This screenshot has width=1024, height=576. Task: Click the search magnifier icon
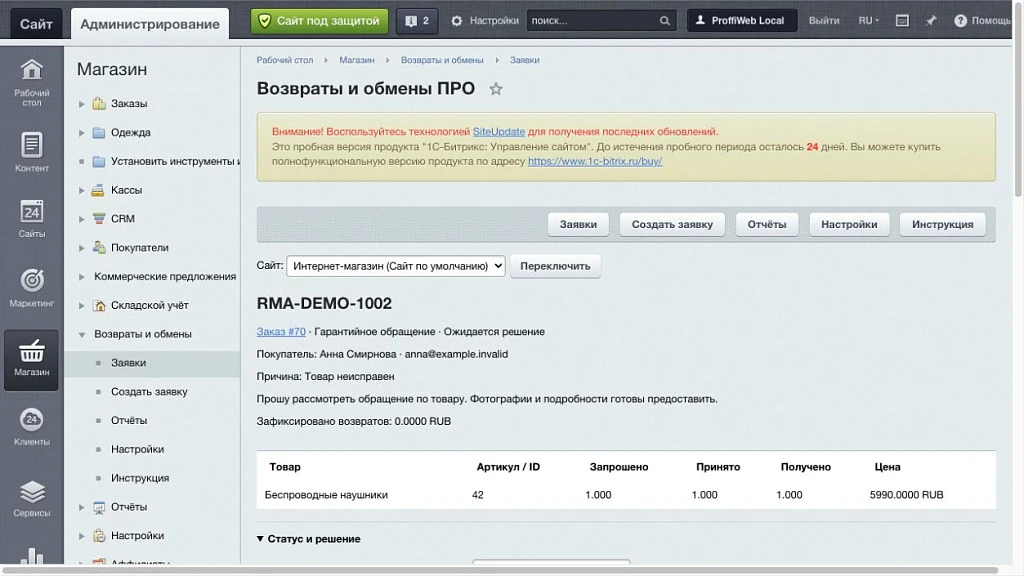coord(664,21)
